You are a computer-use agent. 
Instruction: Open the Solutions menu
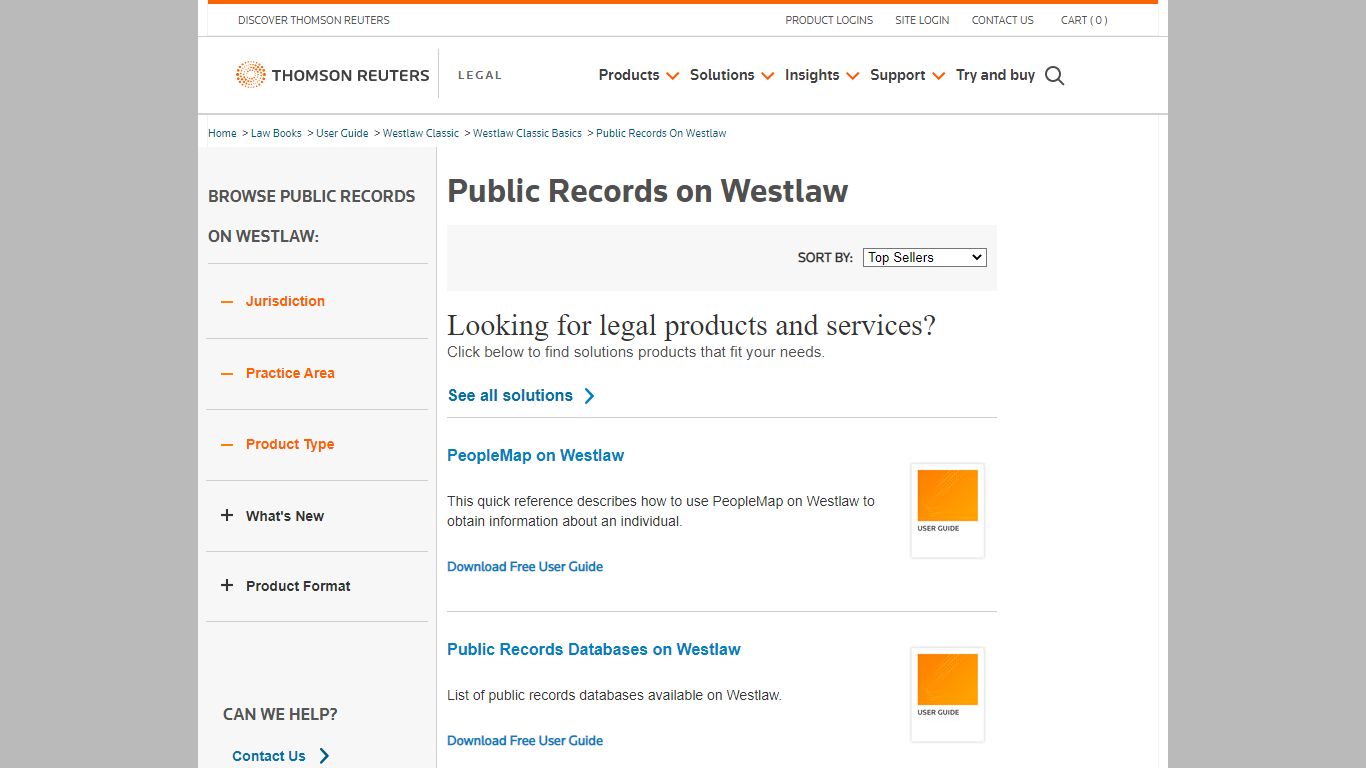point(722,75)
